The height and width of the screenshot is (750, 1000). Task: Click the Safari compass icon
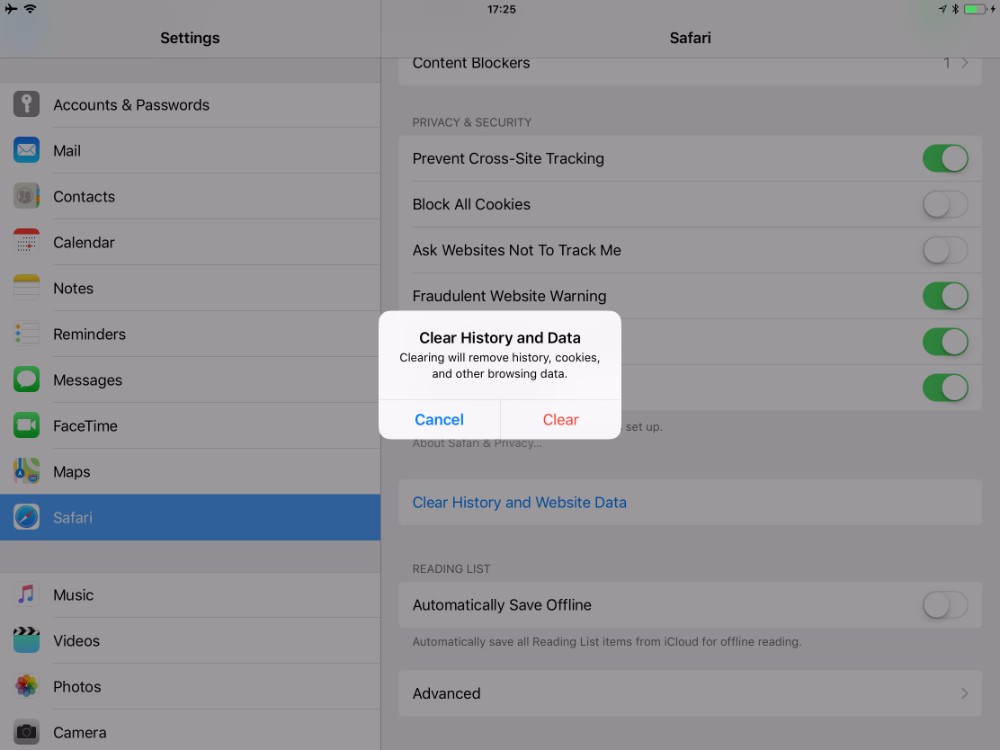26,517
